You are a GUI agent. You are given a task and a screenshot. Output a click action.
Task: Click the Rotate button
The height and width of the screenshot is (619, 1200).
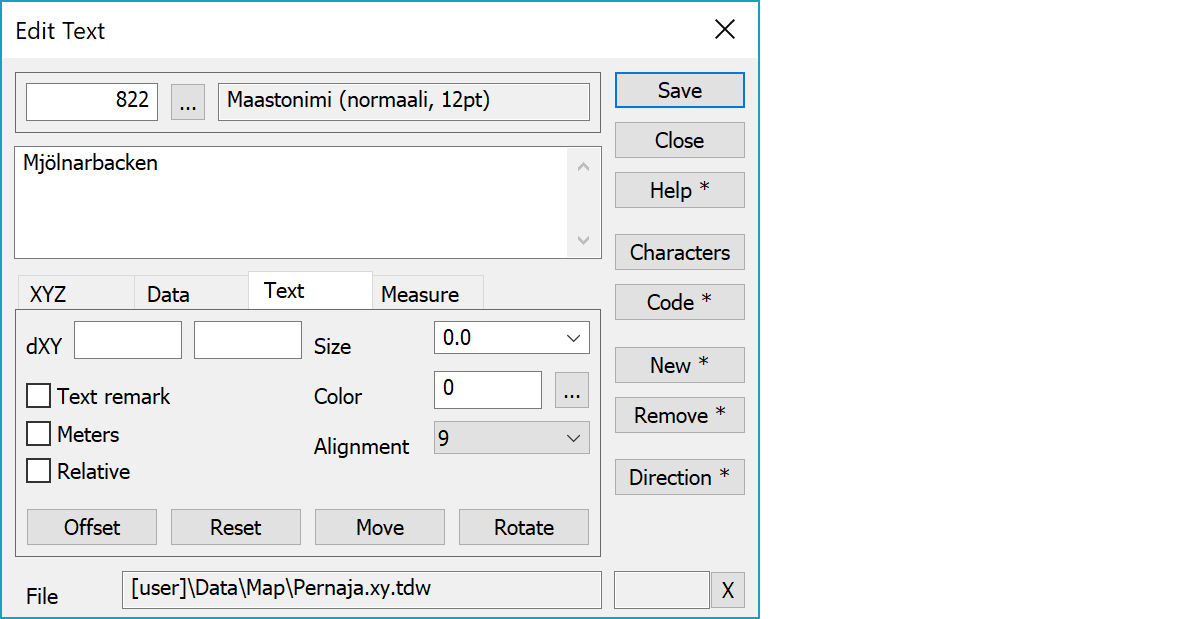523,527
